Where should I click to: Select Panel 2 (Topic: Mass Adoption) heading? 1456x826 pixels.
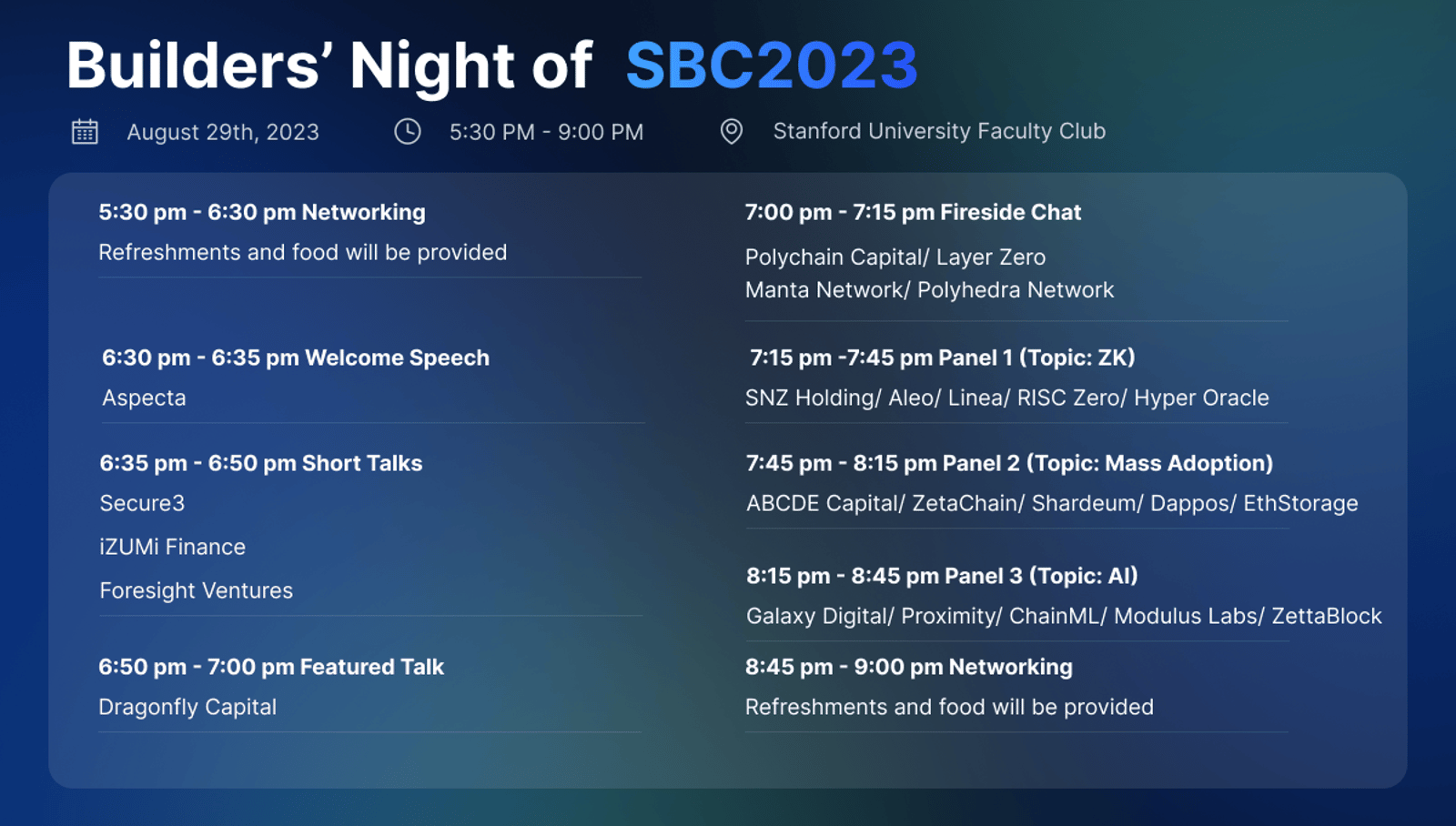[1009, 463]
